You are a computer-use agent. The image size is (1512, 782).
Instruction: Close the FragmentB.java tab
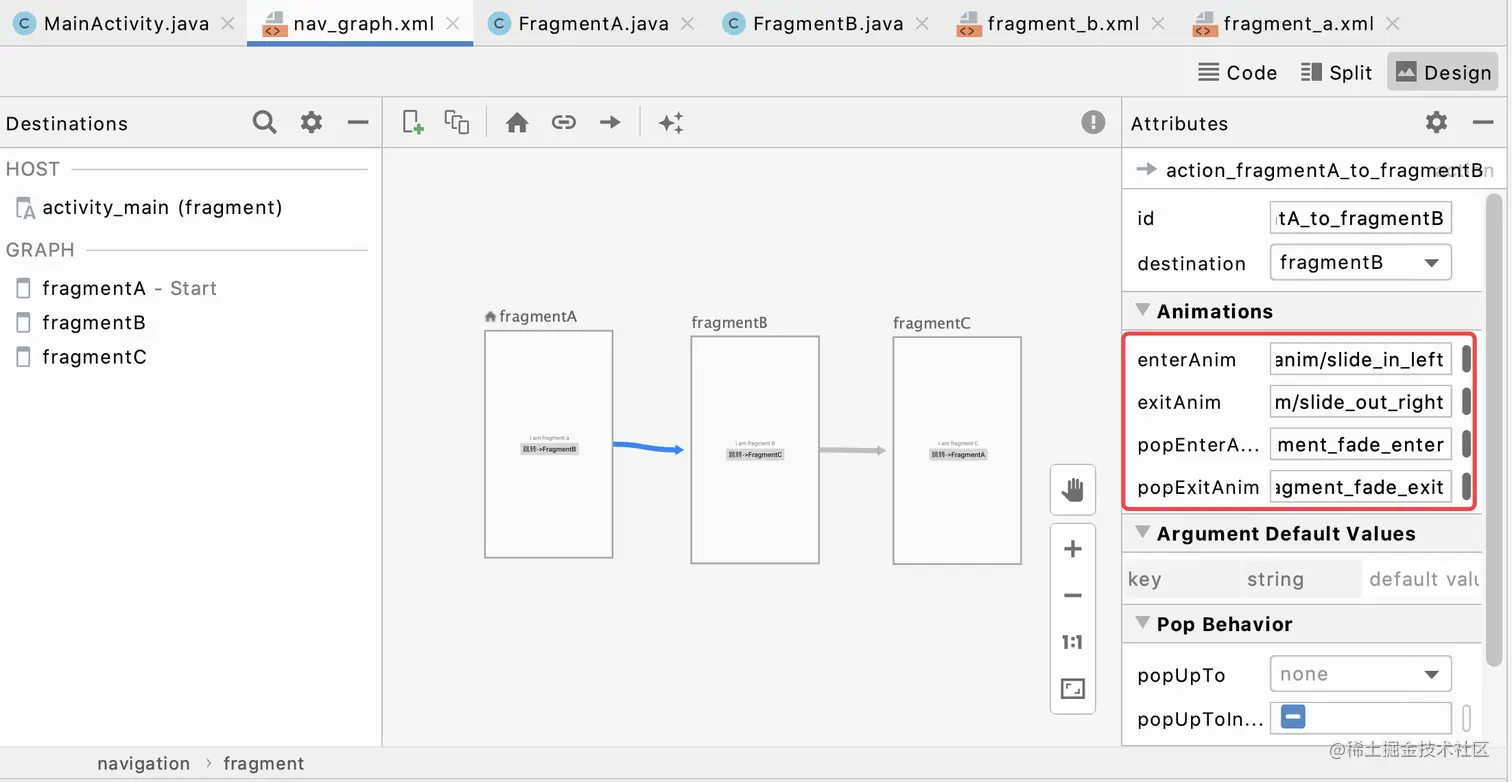click(x=922, y=24)
